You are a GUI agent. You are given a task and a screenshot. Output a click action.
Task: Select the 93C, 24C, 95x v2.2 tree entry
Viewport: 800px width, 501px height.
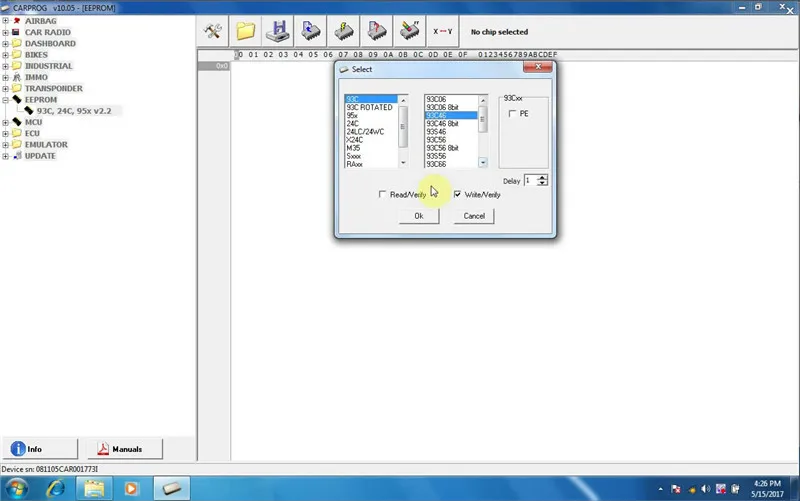click(x=73, y=111)
